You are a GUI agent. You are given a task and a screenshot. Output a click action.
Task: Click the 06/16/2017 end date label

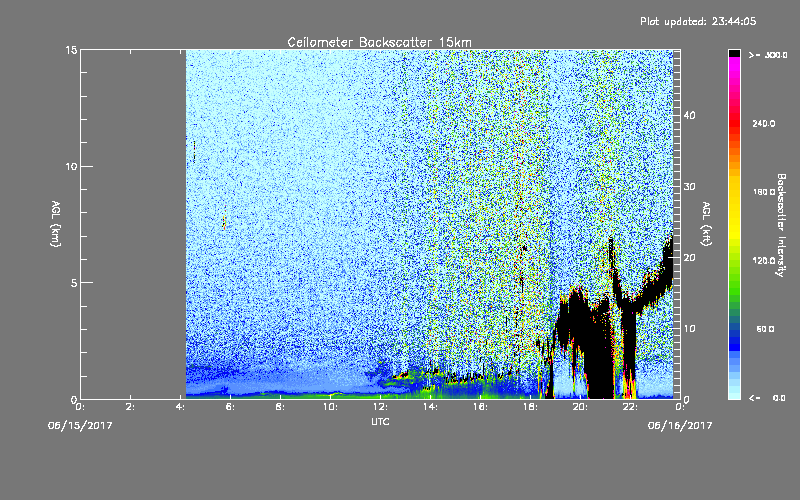[680, 425]
